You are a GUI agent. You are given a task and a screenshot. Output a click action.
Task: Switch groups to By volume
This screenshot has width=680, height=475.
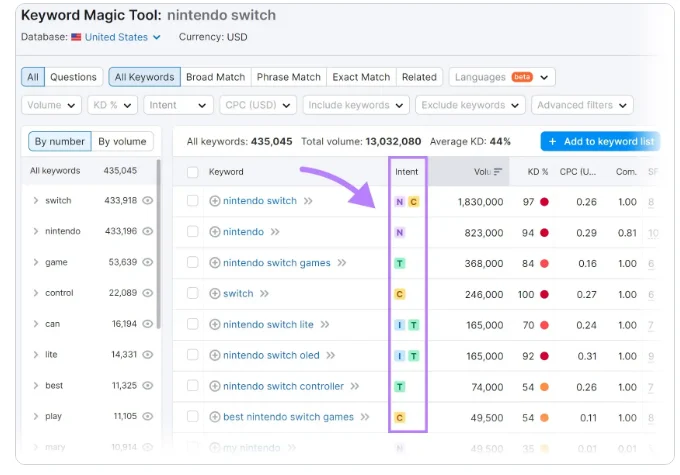tap(122, 141)
